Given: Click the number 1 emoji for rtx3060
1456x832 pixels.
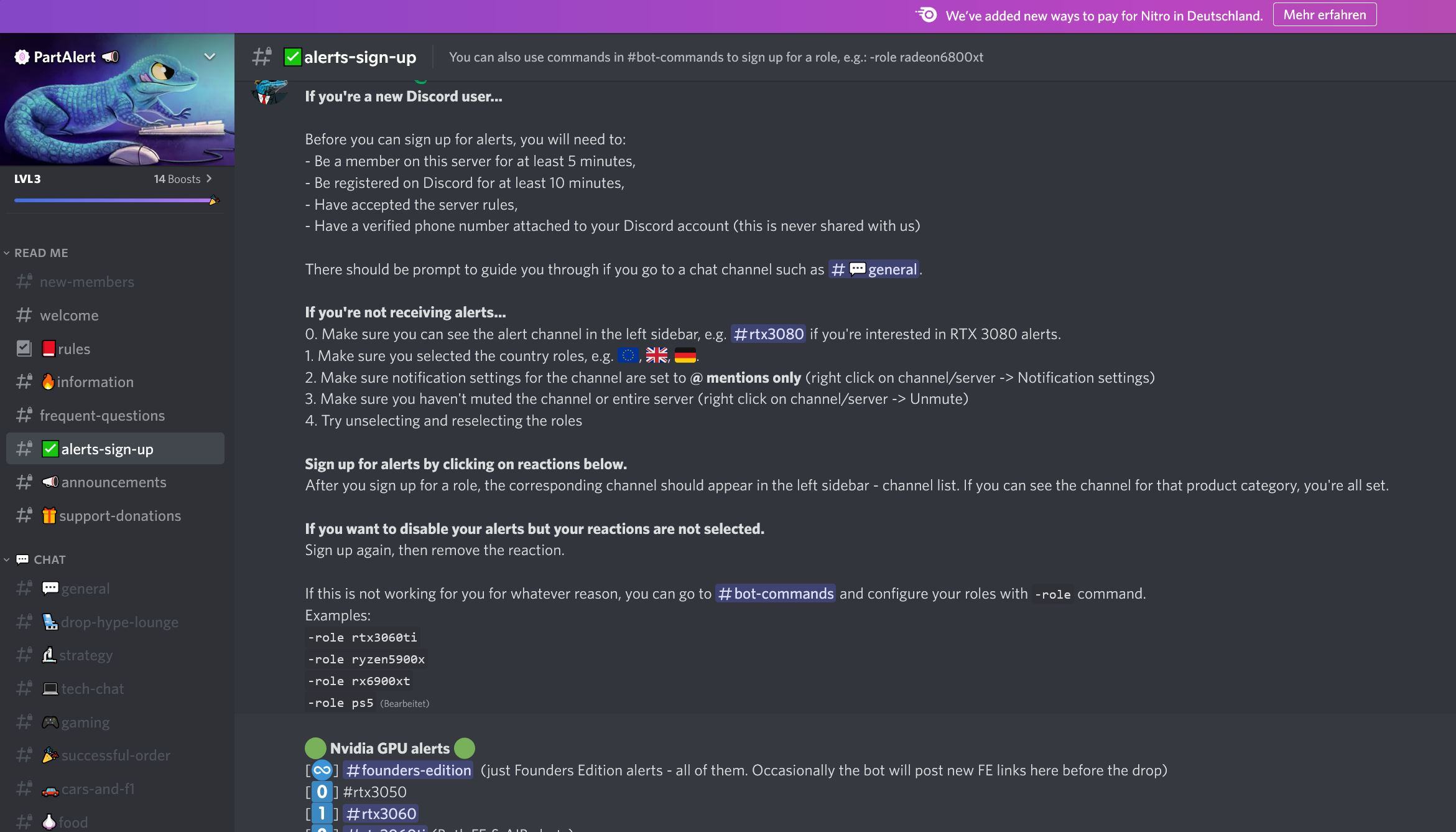Looking at the screenshot, I should pyautogui.click(x=322, y=813).
